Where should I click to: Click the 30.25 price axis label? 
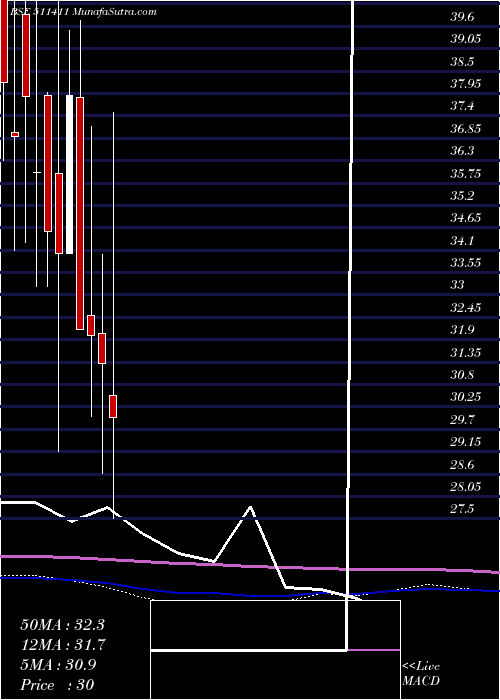click(x=466, y=397)
